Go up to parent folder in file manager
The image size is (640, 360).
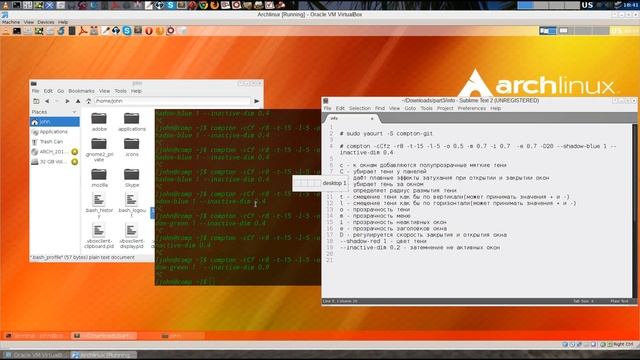pyautogui.click(x=78, y=101)
